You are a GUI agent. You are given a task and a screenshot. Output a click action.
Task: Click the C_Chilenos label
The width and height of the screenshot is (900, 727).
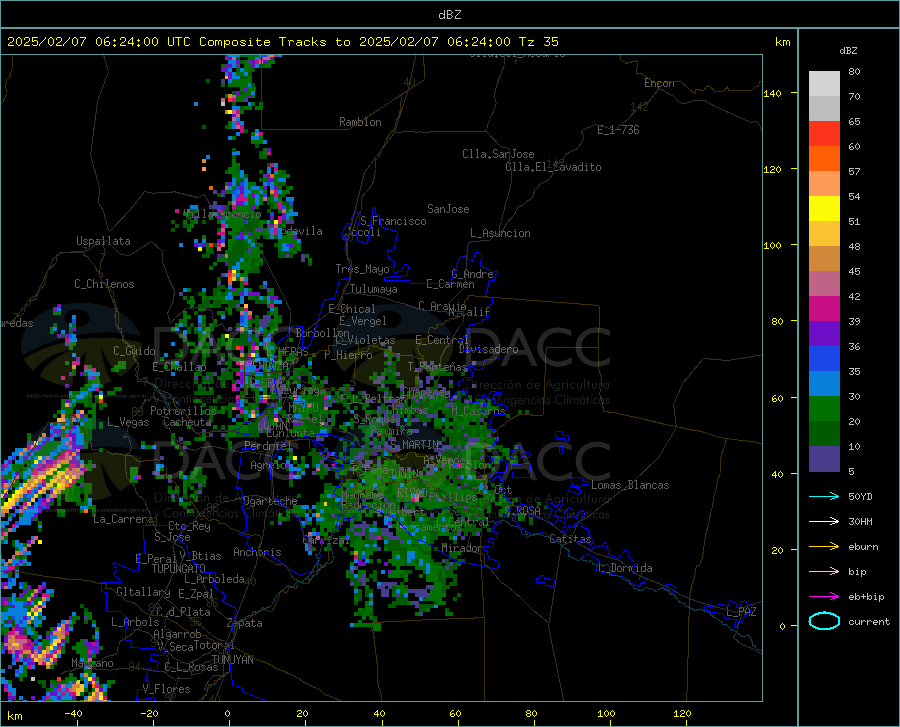tap(104, 284)
